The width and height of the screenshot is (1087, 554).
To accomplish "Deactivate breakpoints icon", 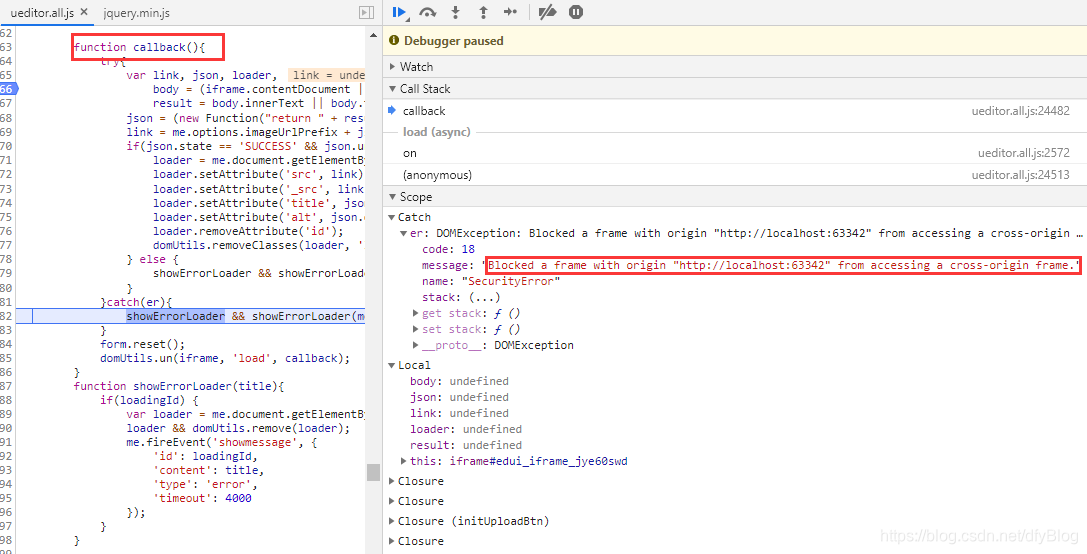I will 548,12.
